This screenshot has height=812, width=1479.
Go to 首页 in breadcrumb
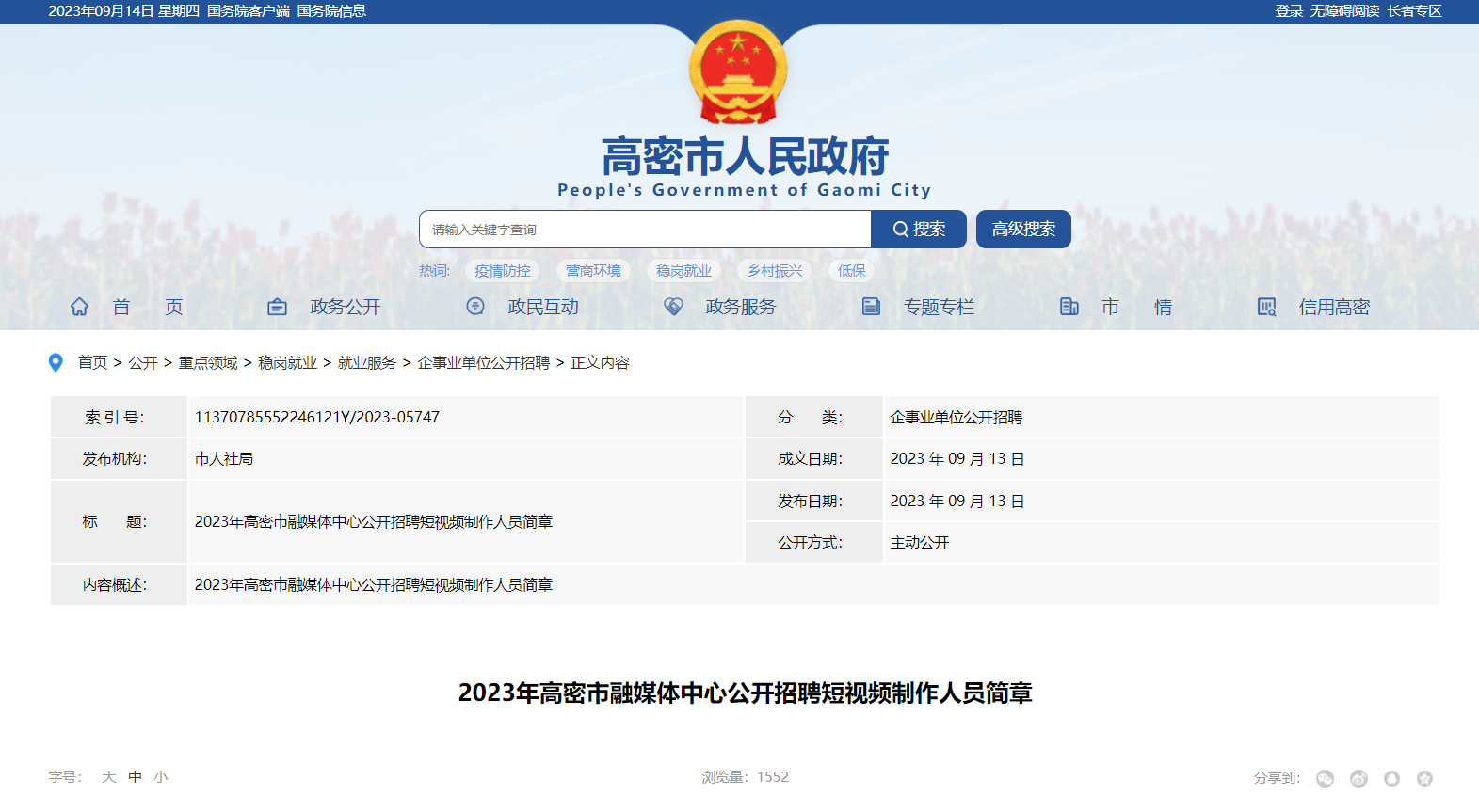coord(92,363)
